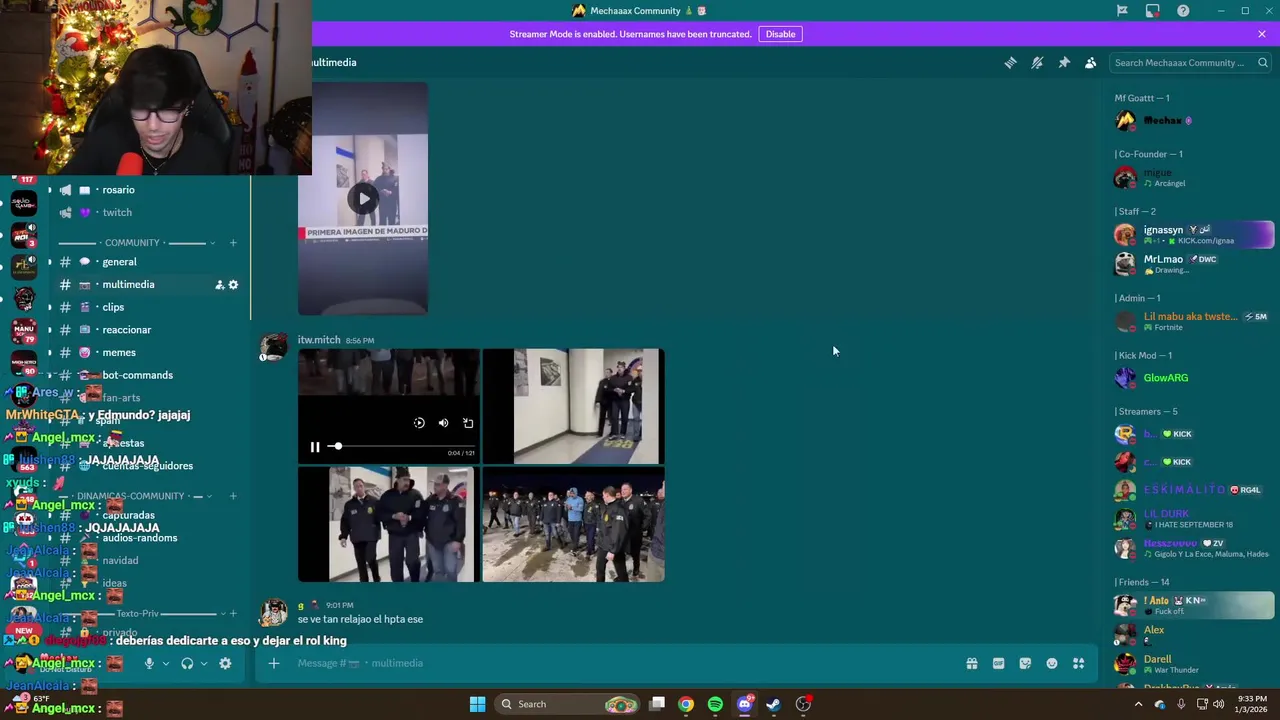Open headphone output options dropdown arrow

pos(204,663)
